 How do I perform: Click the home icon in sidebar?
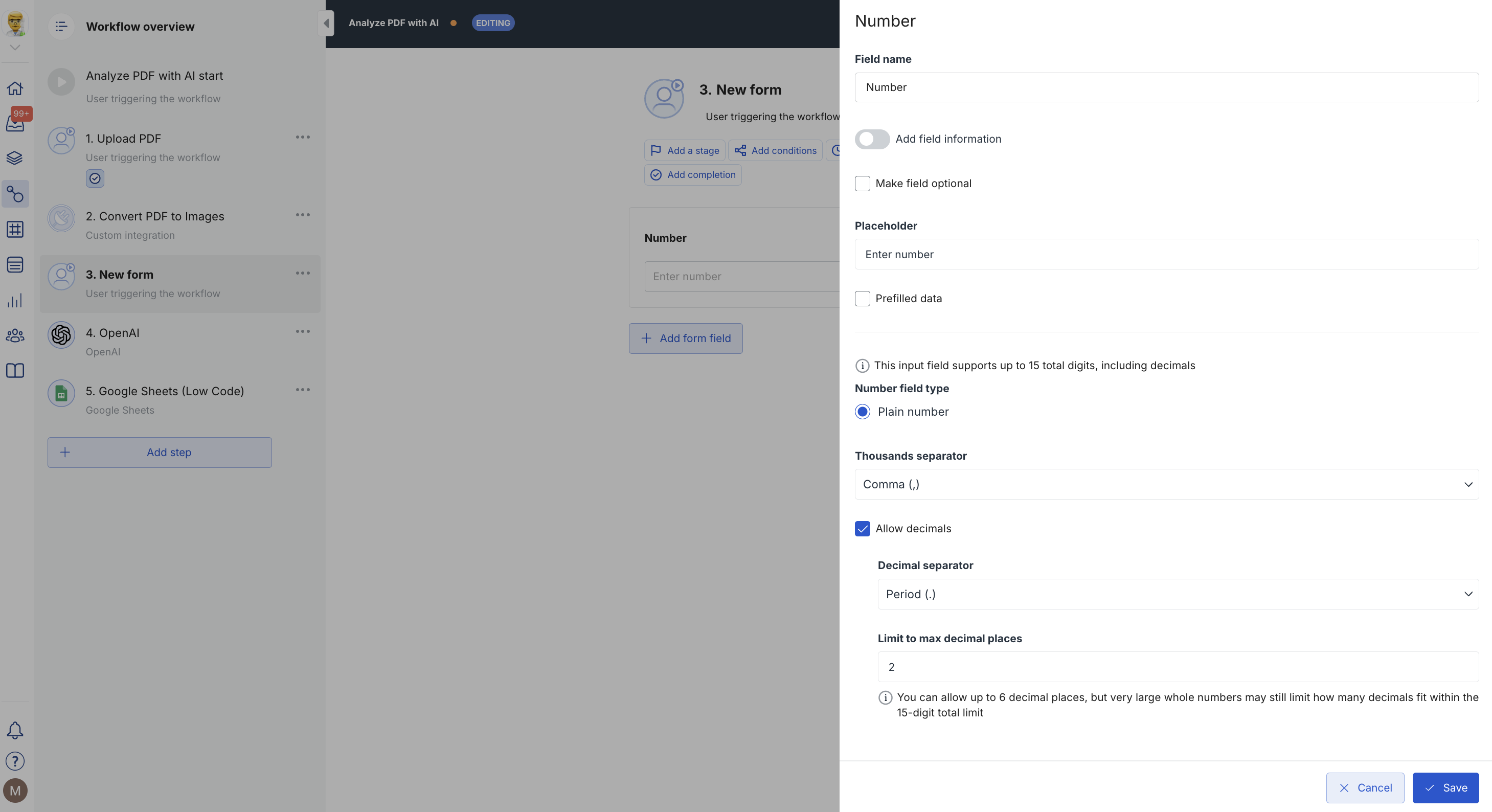[x=15, y=88]
